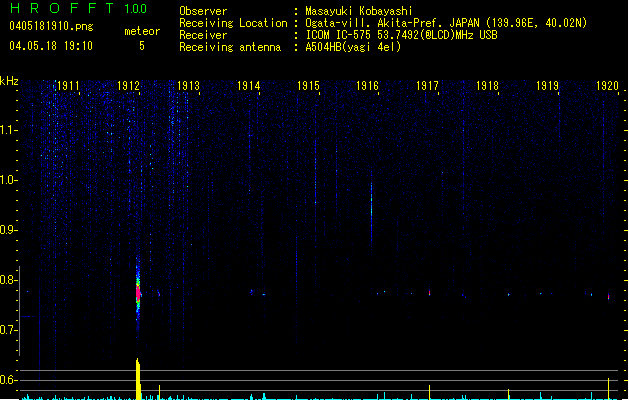Click the 1.0 kHz axis label
Image resolution: width=629 pixels, height=400 pixels.
(x=8, y=180)
